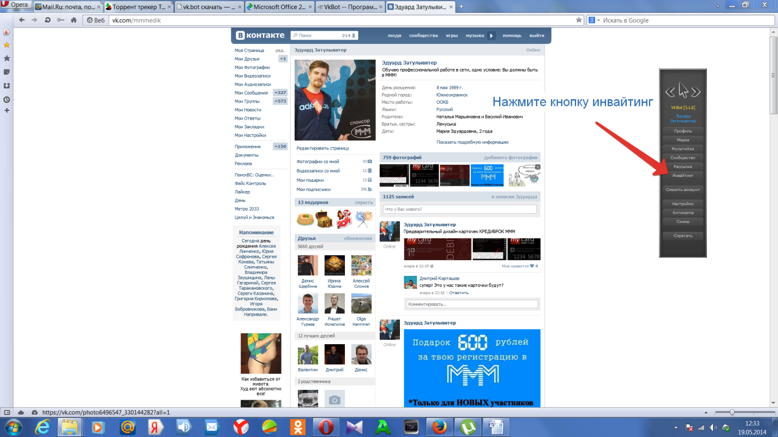Image resolution: width=778 pixels, height=437 pixels.
Task: Click browser Forward arrow
Action: [34, 20]
